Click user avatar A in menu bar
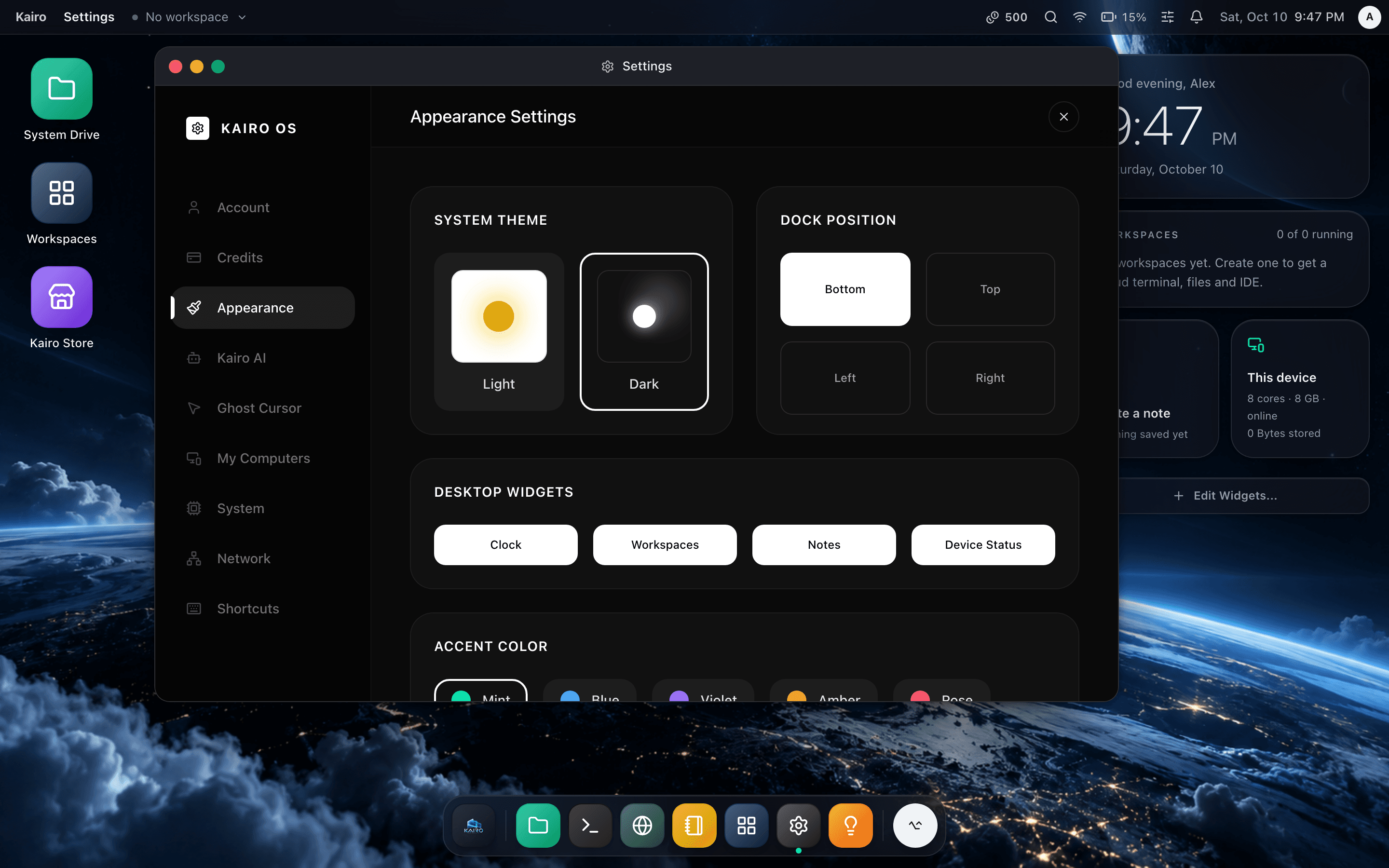The height and width of the screenshot is (868, 1389). point(1369,17)
